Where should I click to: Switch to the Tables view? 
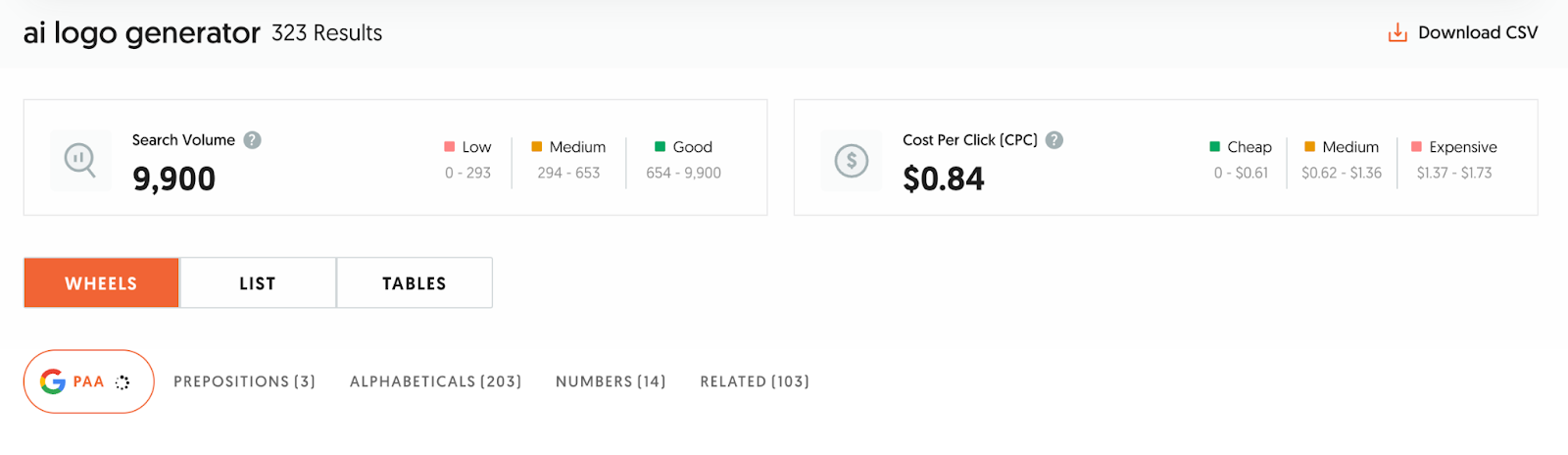click(415, 283)
